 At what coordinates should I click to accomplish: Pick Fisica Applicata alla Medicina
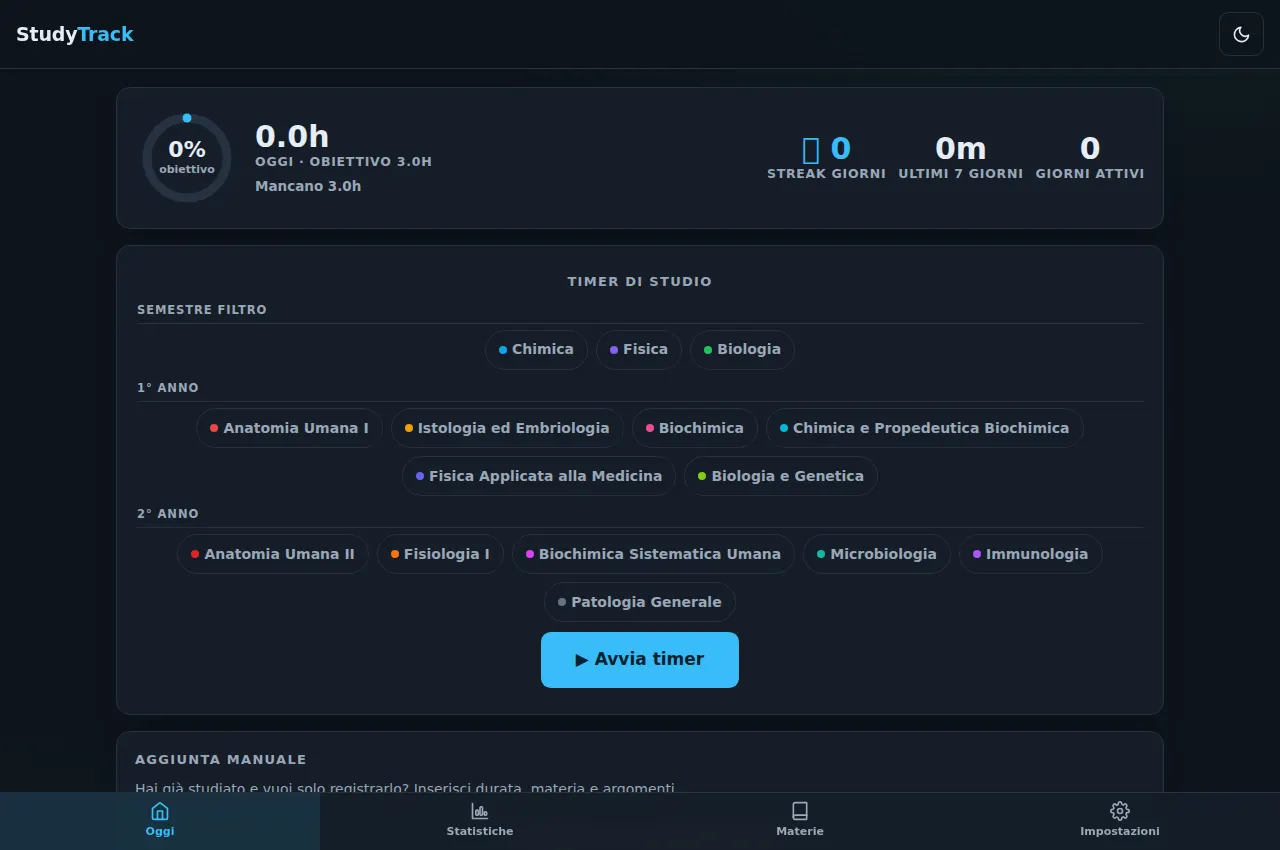point(539,476)
